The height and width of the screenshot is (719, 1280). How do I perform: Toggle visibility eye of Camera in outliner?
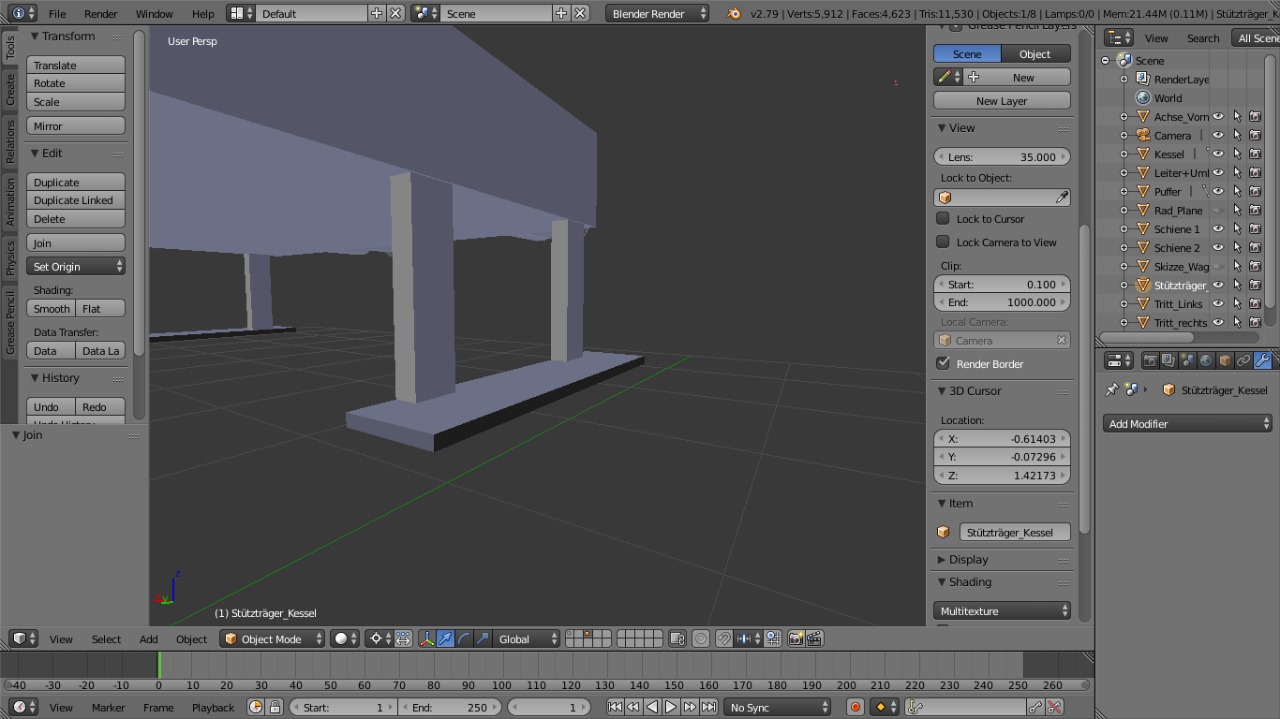1218,135
